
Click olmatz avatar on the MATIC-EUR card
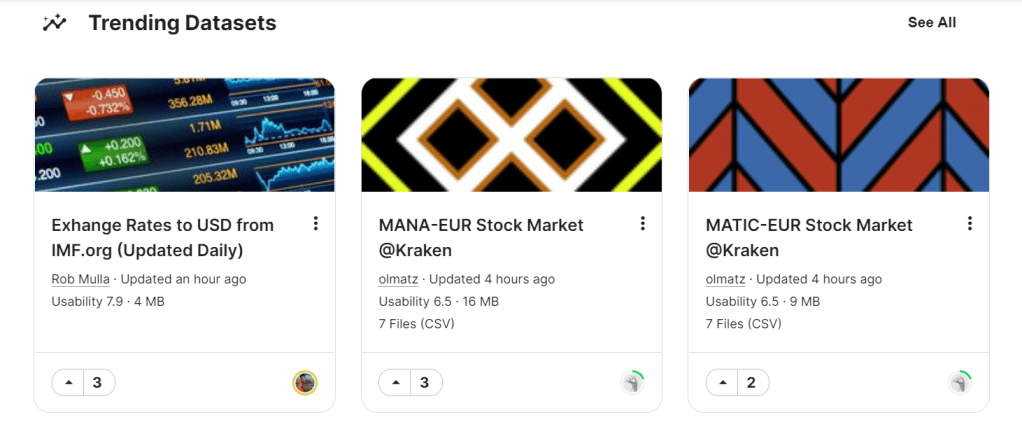[x=958, y=382]
